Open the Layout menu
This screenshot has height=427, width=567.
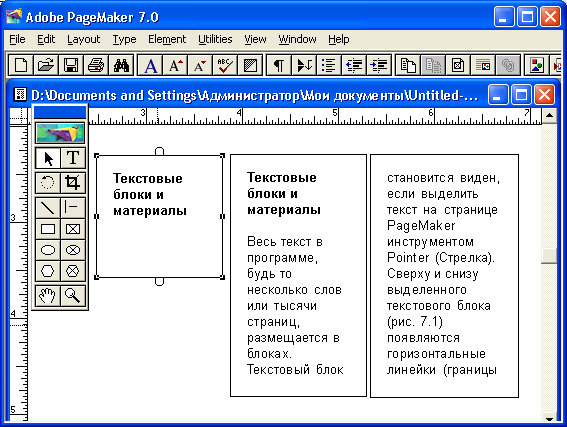pyautogui.click(x=84, y=39)
